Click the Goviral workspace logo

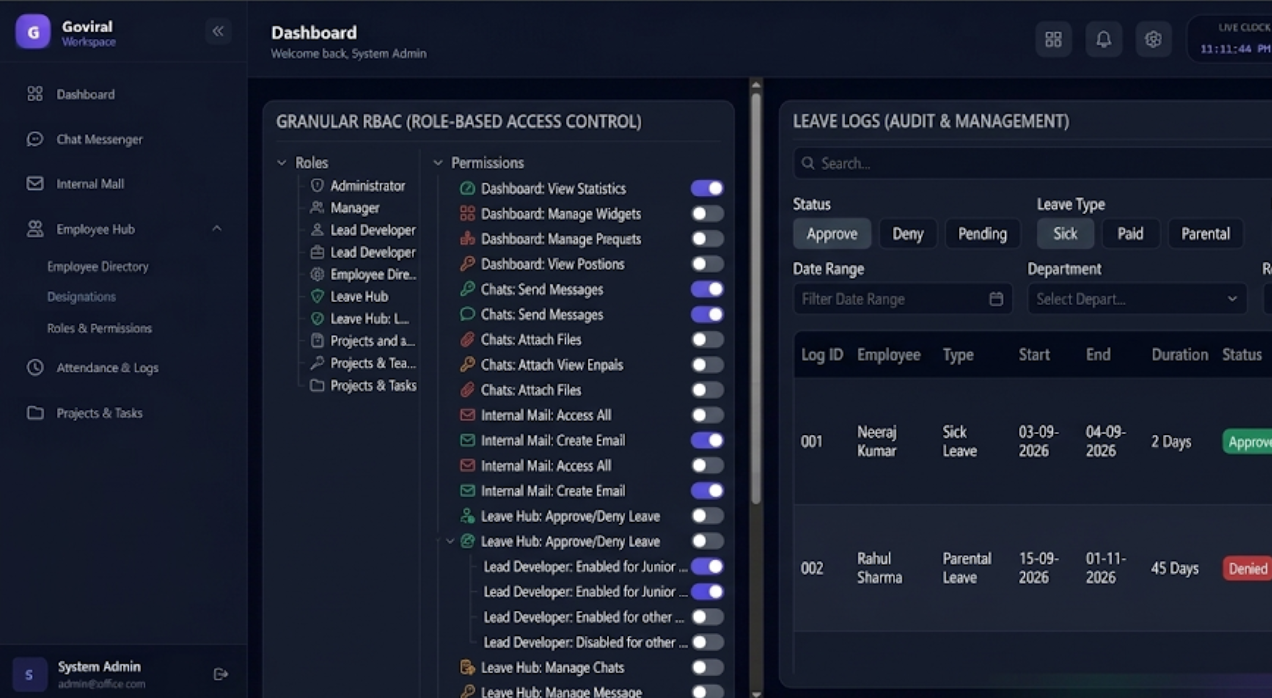[x=33, y=32]
